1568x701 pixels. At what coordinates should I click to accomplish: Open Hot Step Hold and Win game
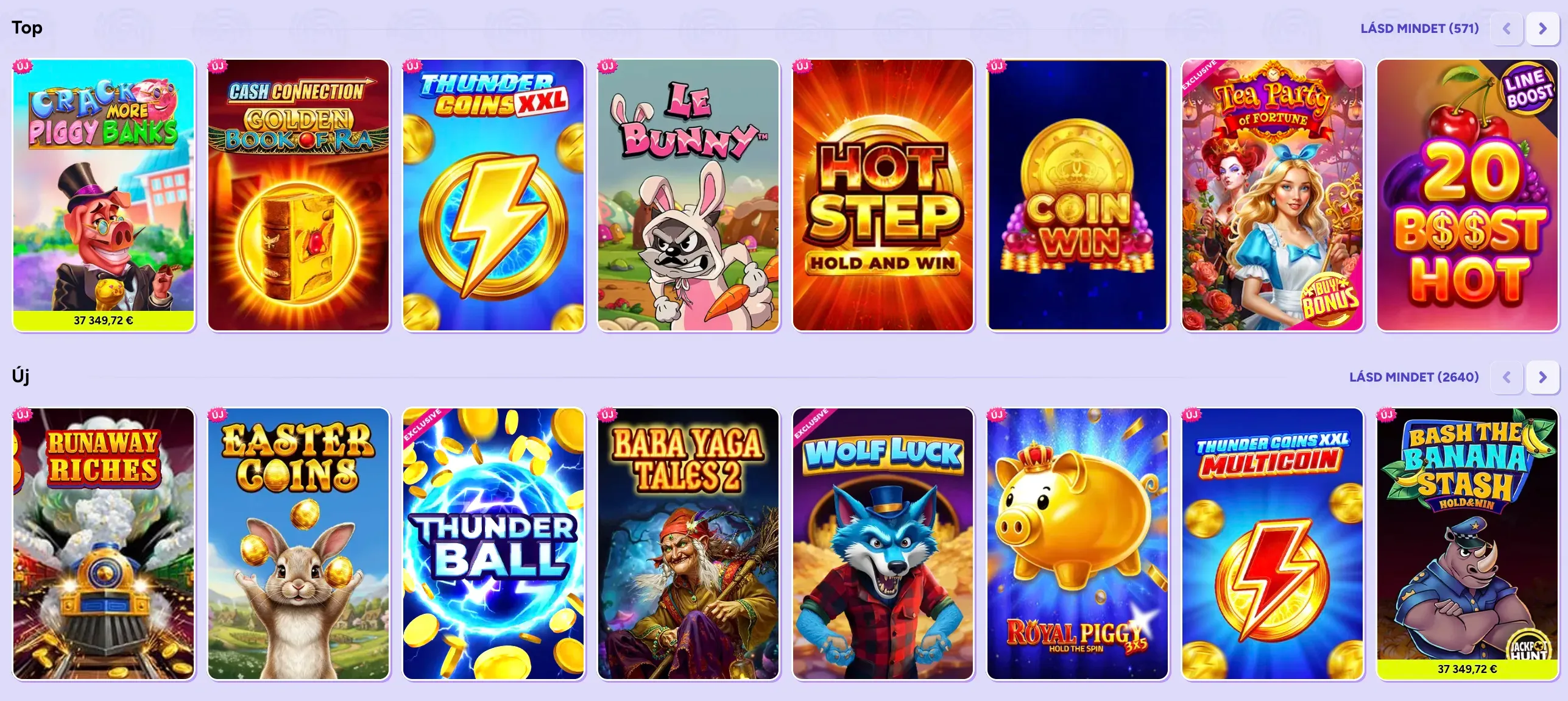pos(883,195)
